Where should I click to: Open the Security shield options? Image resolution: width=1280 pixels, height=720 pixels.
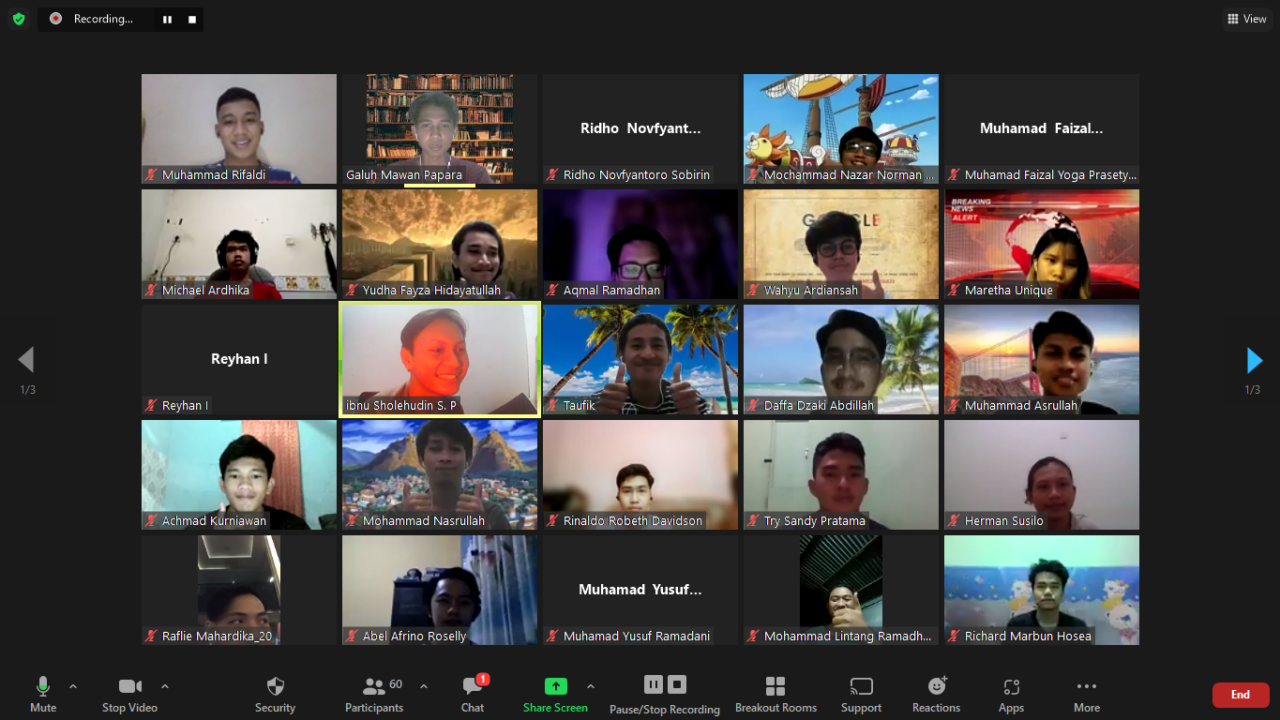tap(275, 687)
